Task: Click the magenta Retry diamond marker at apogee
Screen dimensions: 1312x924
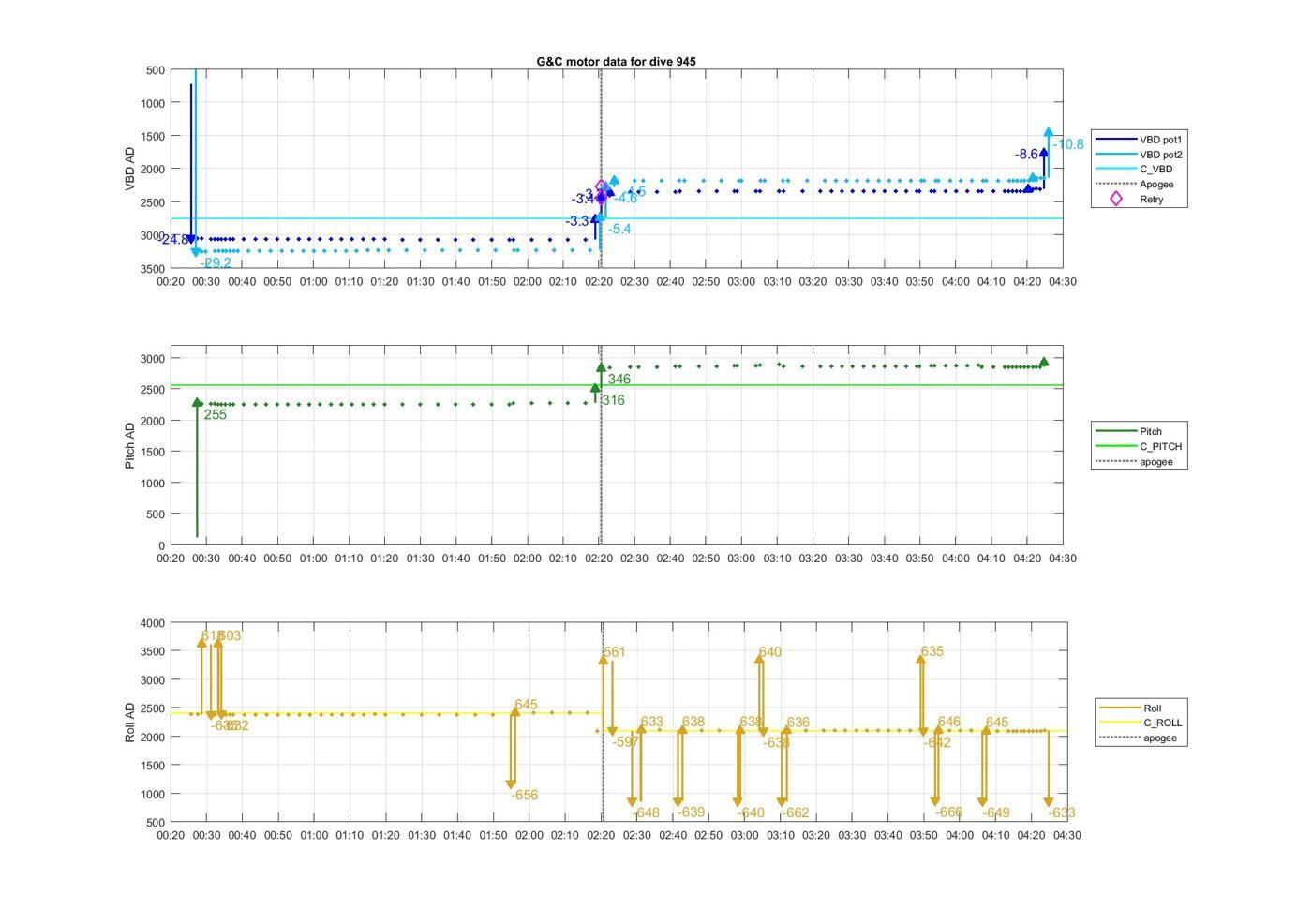Action: 602,186
